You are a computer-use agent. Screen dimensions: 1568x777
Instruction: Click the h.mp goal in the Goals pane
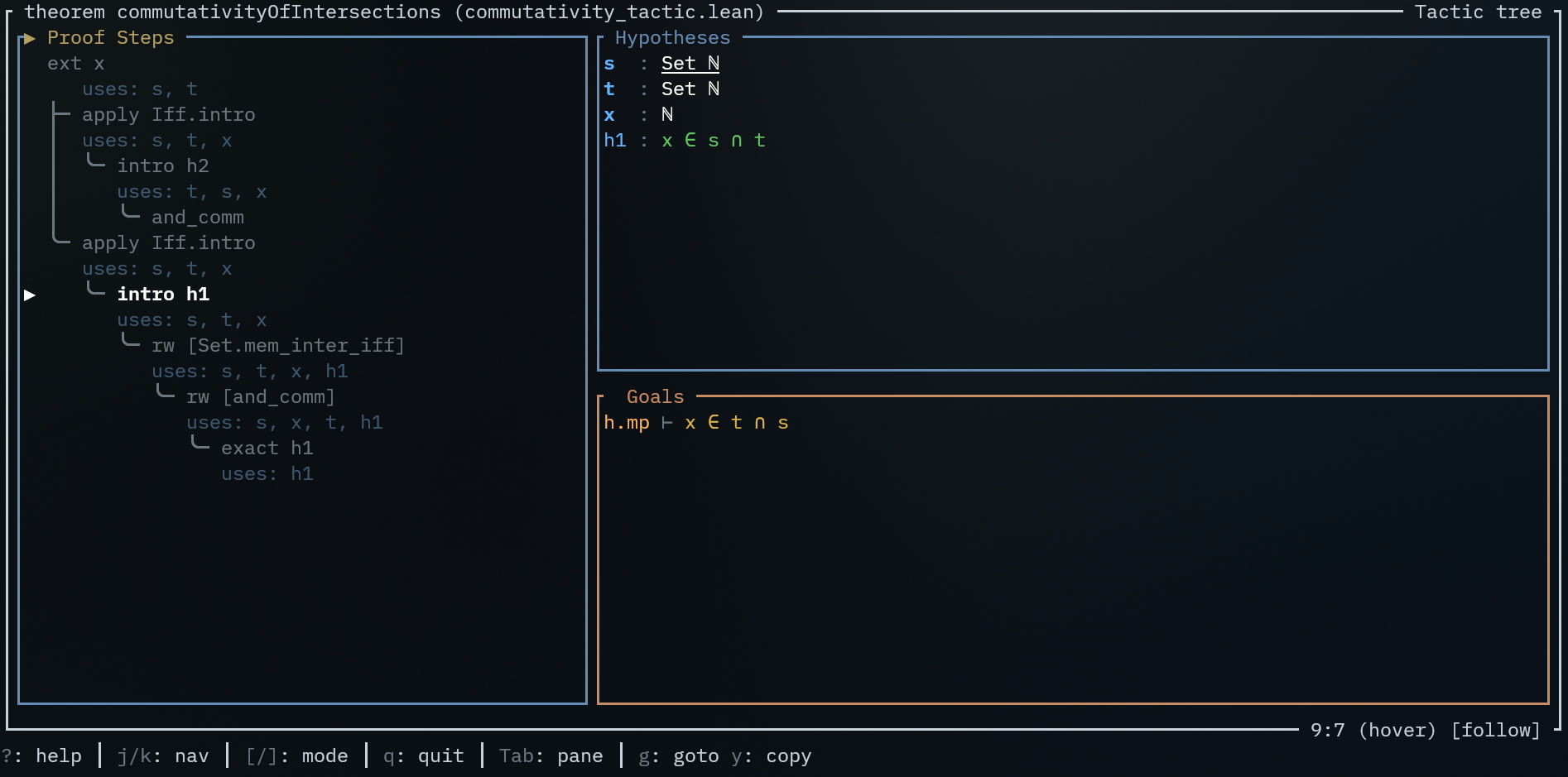[695, 423]
